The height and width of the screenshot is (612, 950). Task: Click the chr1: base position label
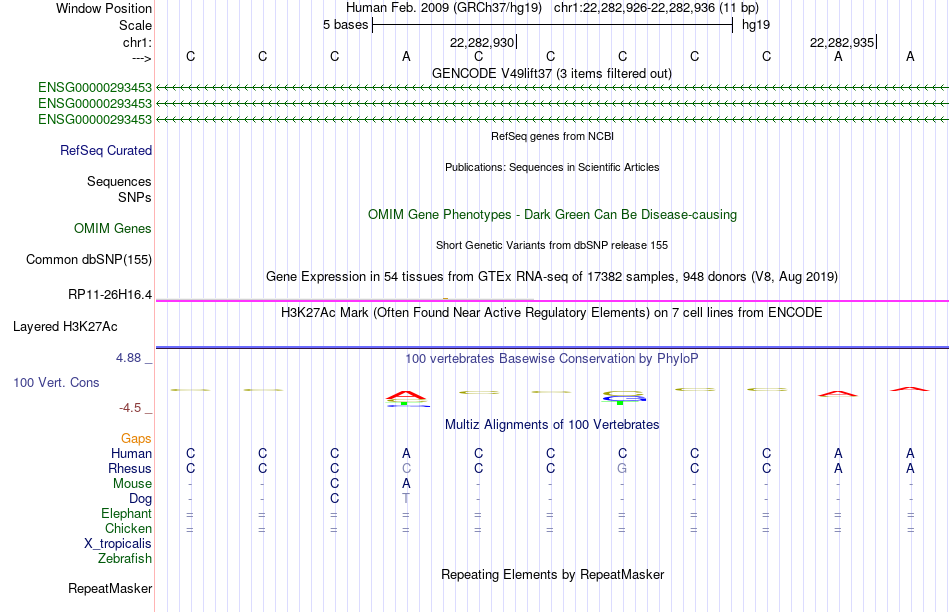tap(137, 42)
